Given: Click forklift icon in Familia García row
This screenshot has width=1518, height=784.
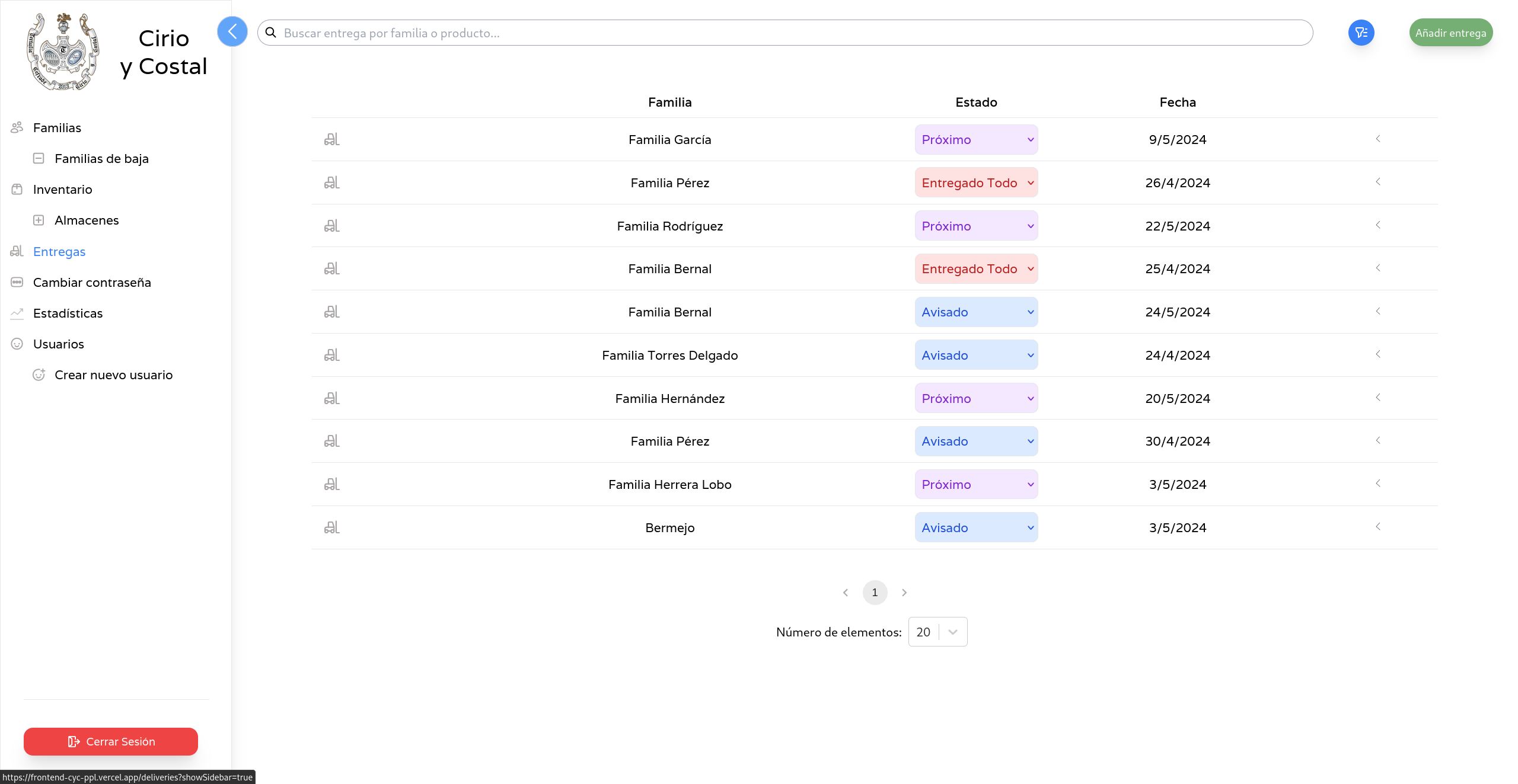Looking at the screenshot, I should click(331, 139).
